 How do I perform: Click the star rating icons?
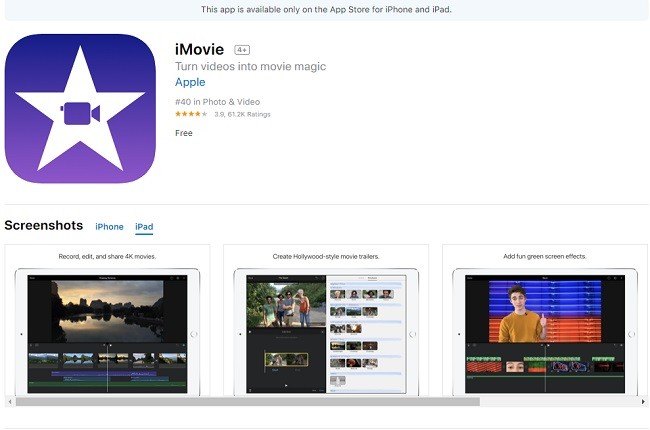(191, 114)
